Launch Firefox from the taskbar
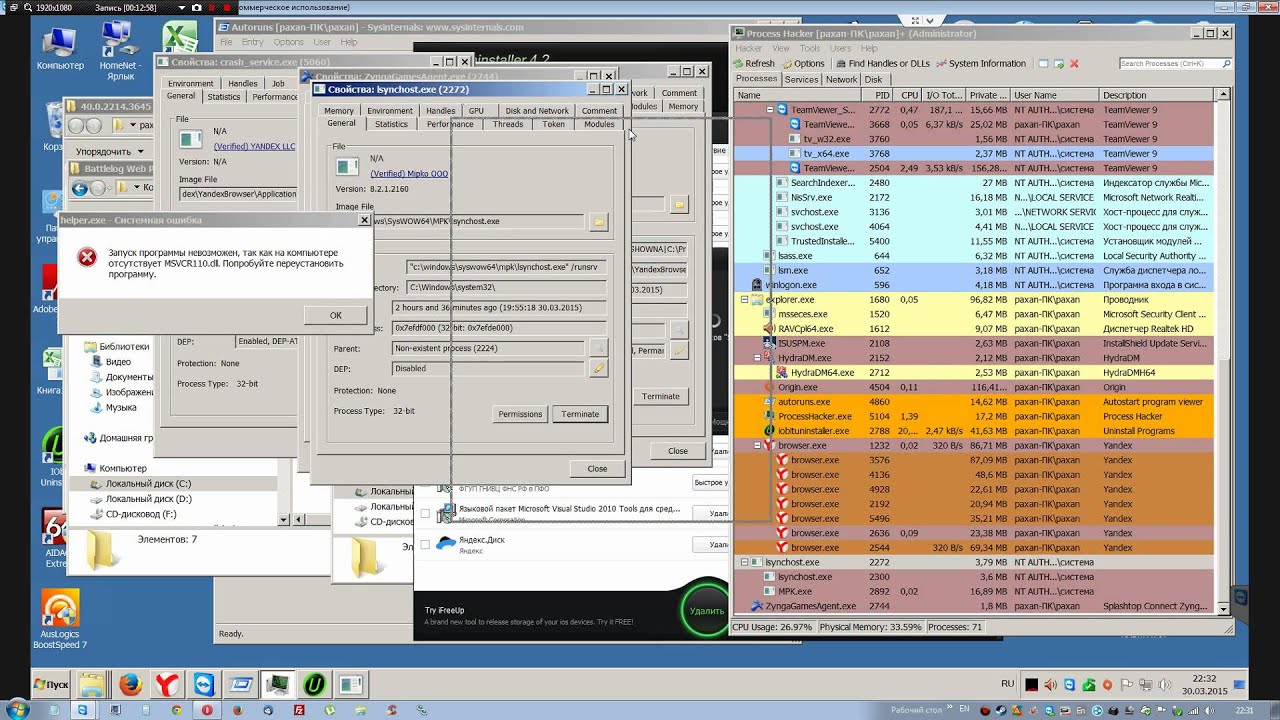The image size is (1280, 720). click(129, 684)
